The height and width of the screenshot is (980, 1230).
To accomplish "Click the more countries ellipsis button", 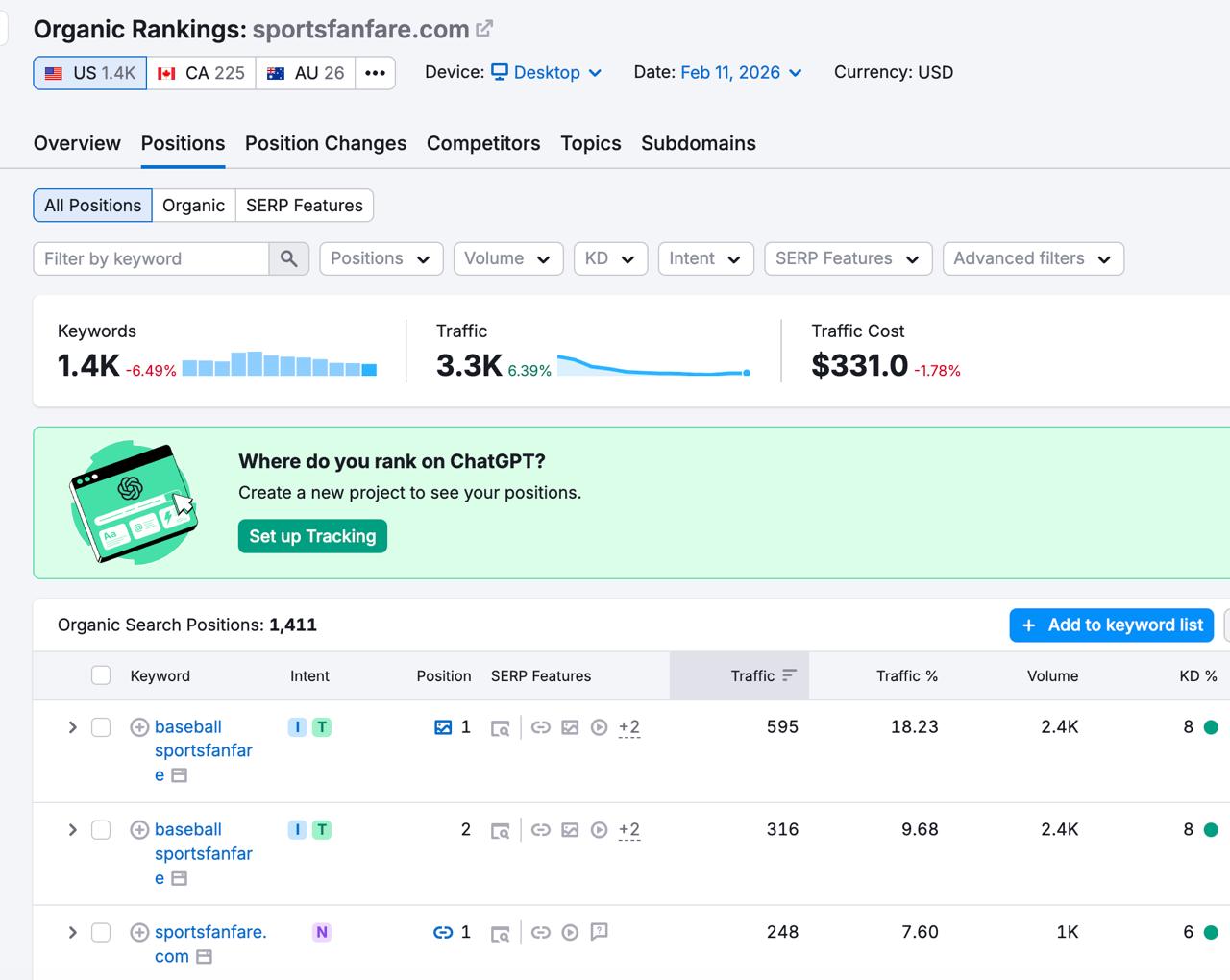I will click(375, 73).
